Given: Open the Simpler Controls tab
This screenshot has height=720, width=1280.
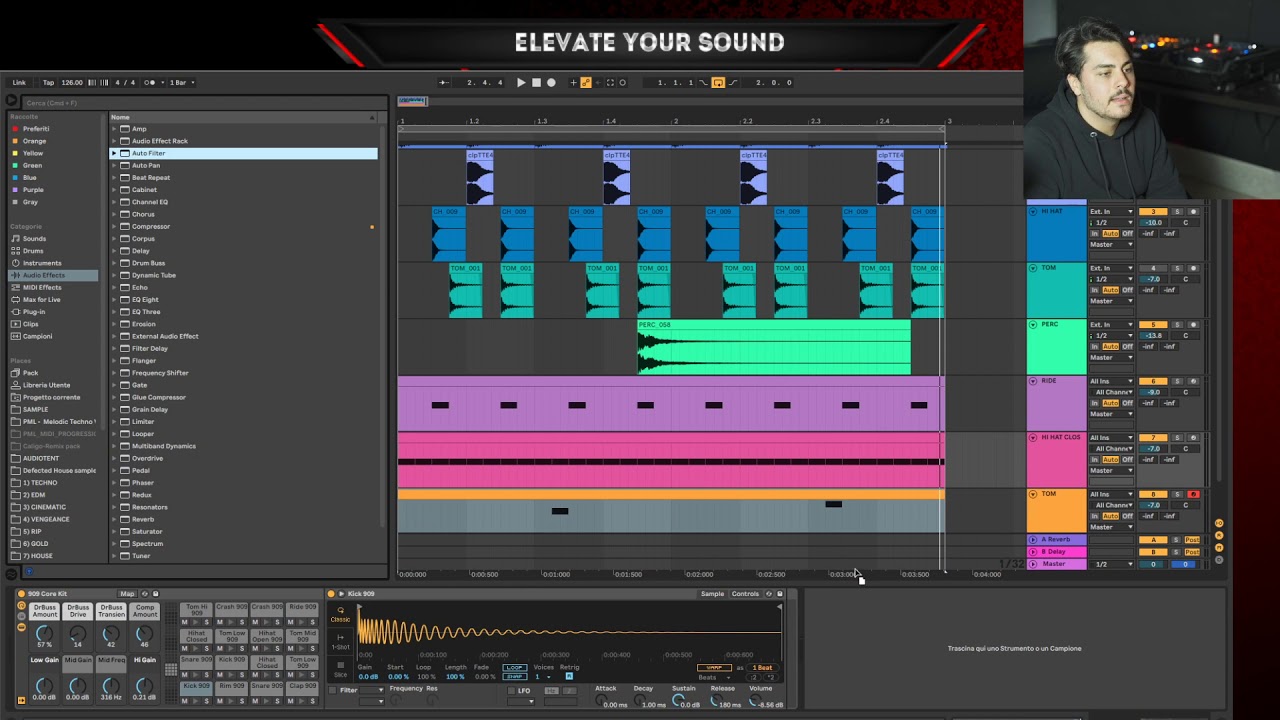Looking at the screenshot, I should tap(745, 594).
